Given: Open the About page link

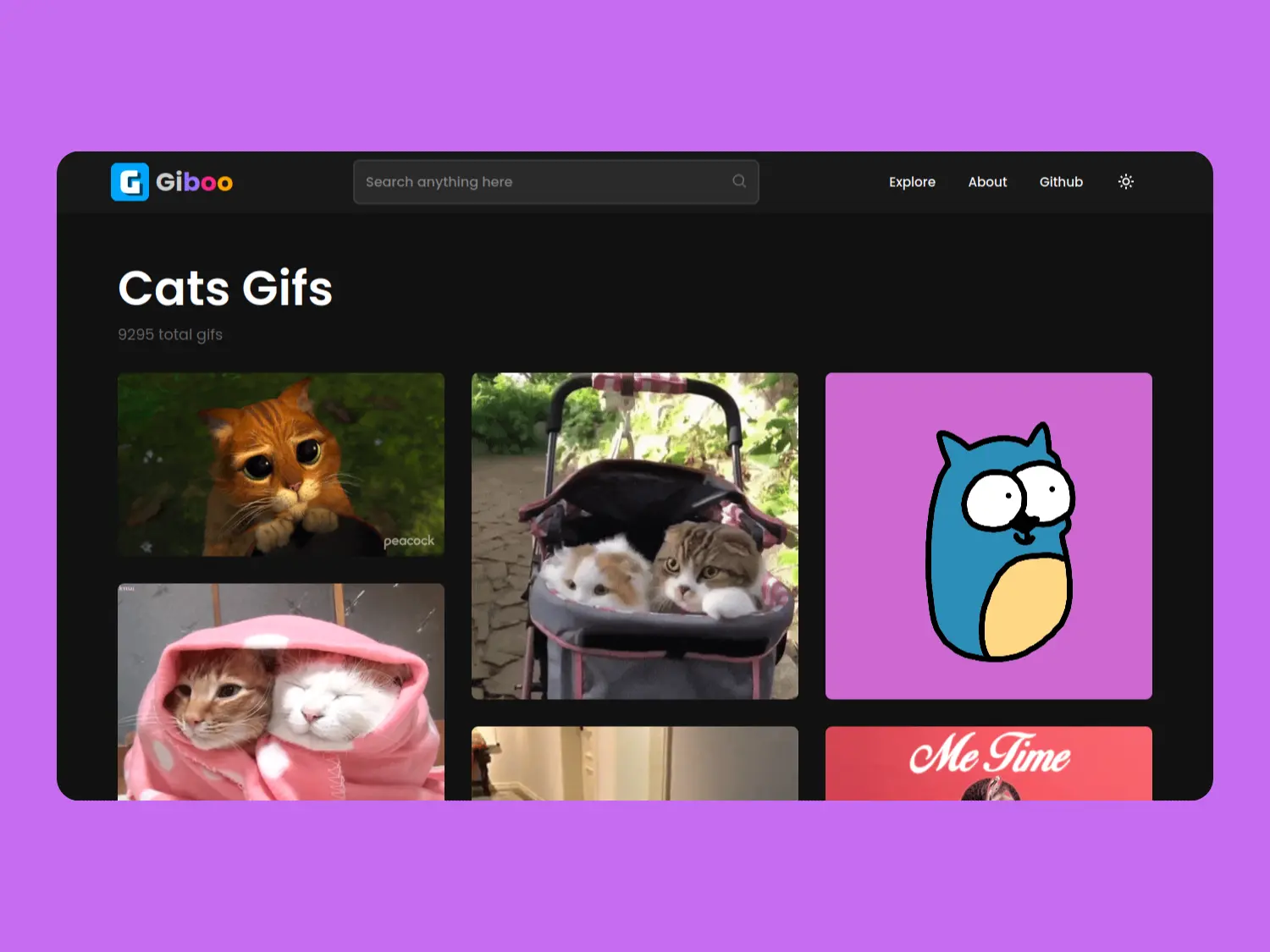Looking at the screenshot, I should tap(987, 182).
